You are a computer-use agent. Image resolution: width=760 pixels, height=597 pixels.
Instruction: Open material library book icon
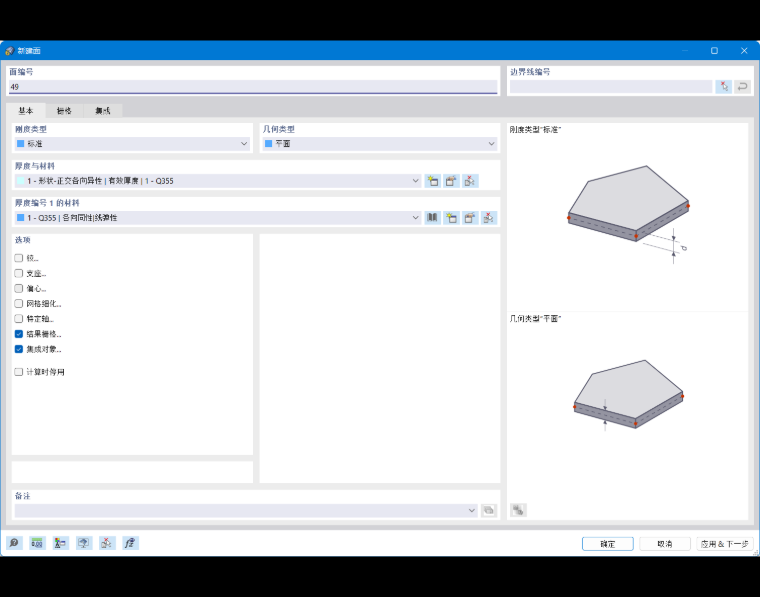[432, 218]
